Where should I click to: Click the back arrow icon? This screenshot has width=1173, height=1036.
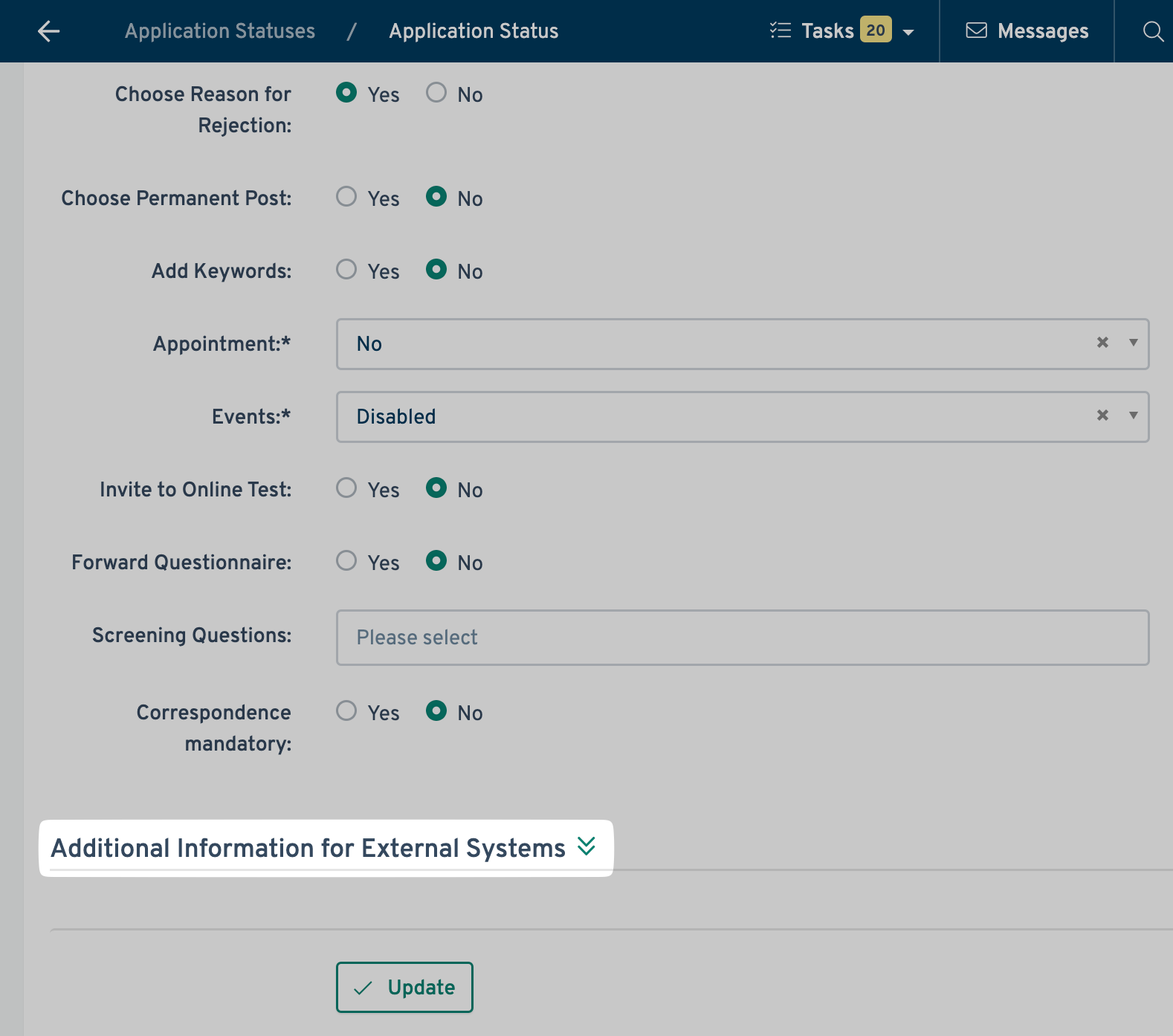[x=49, y=31]
